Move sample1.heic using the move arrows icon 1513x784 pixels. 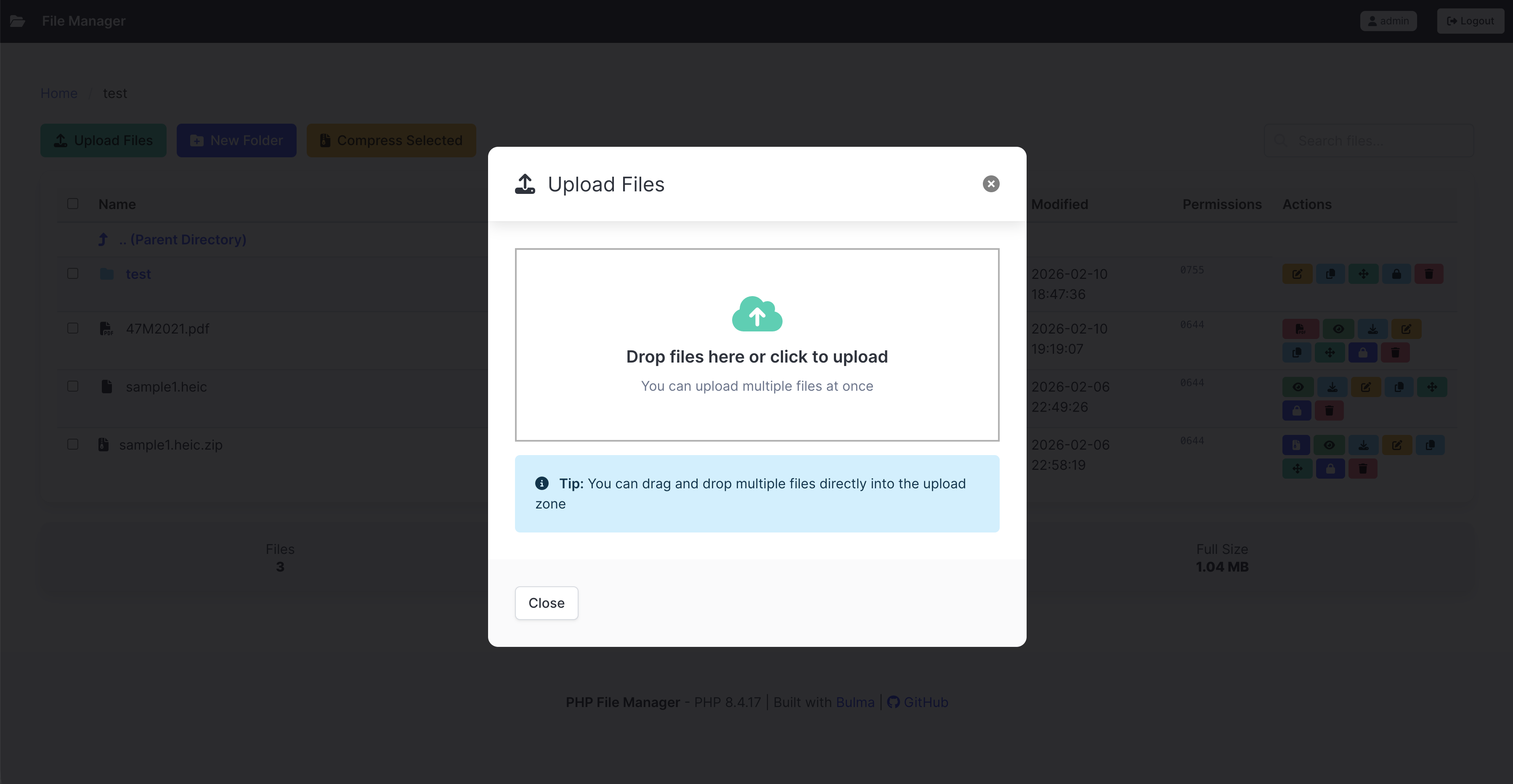pyautogui.click(x=1433, y=387)
